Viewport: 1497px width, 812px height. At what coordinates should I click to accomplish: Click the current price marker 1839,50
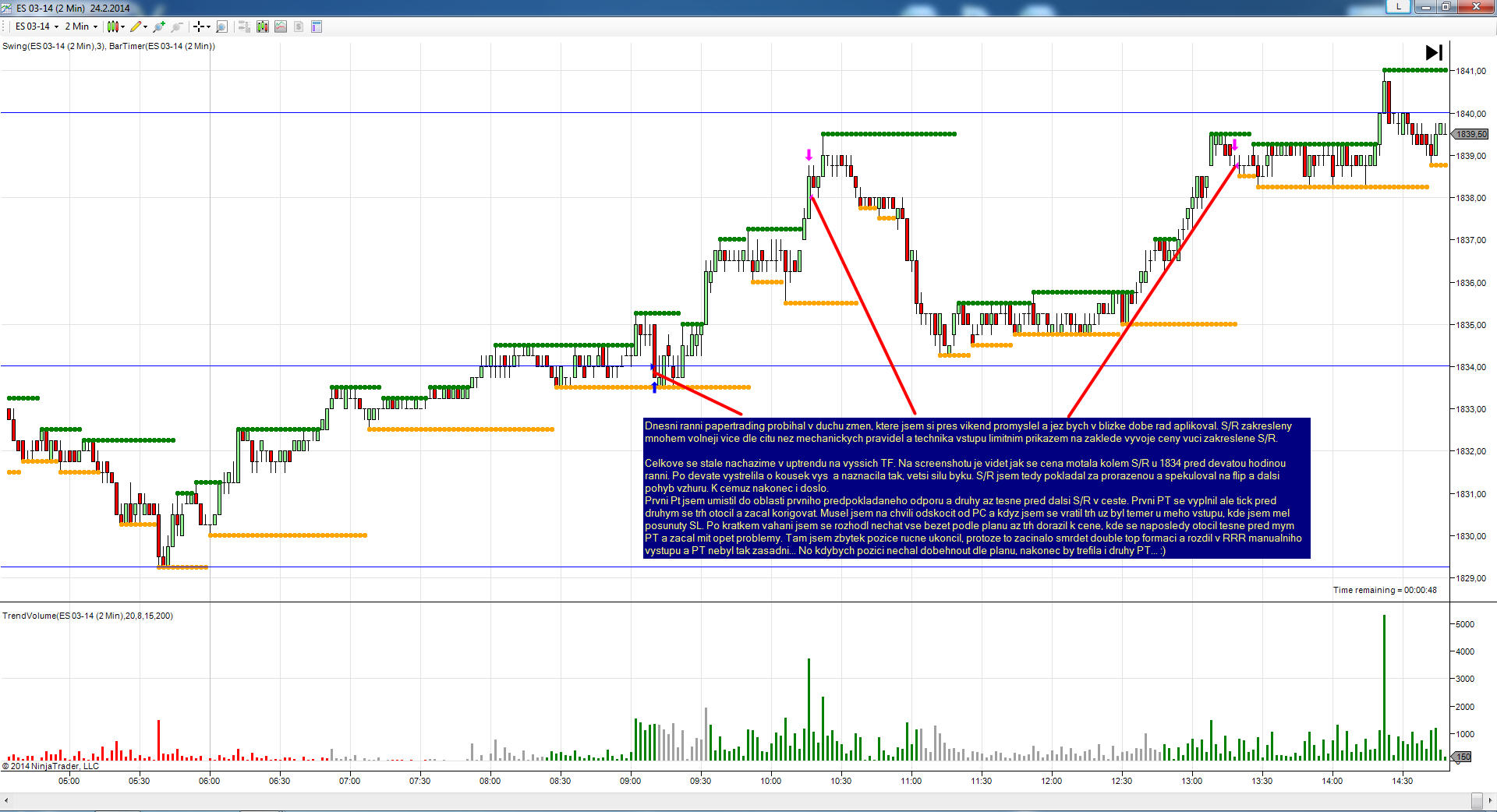[x=1470, y=134]
